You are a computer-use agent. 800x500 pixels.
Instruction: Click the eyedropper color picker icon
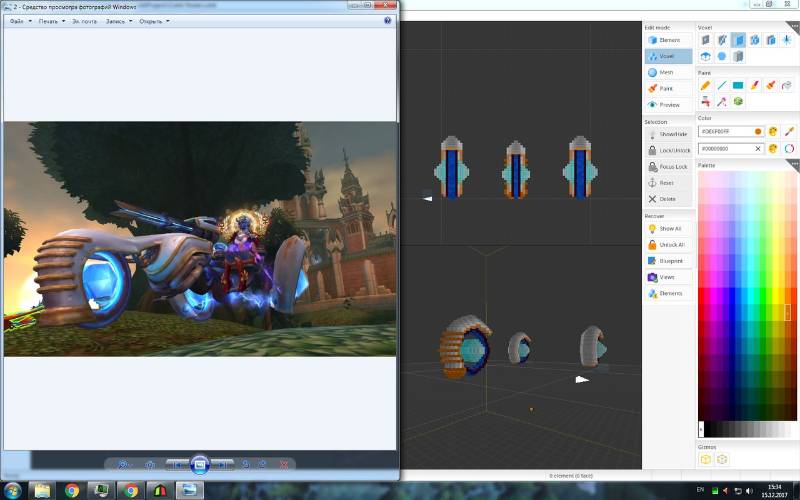coord(789,132)
